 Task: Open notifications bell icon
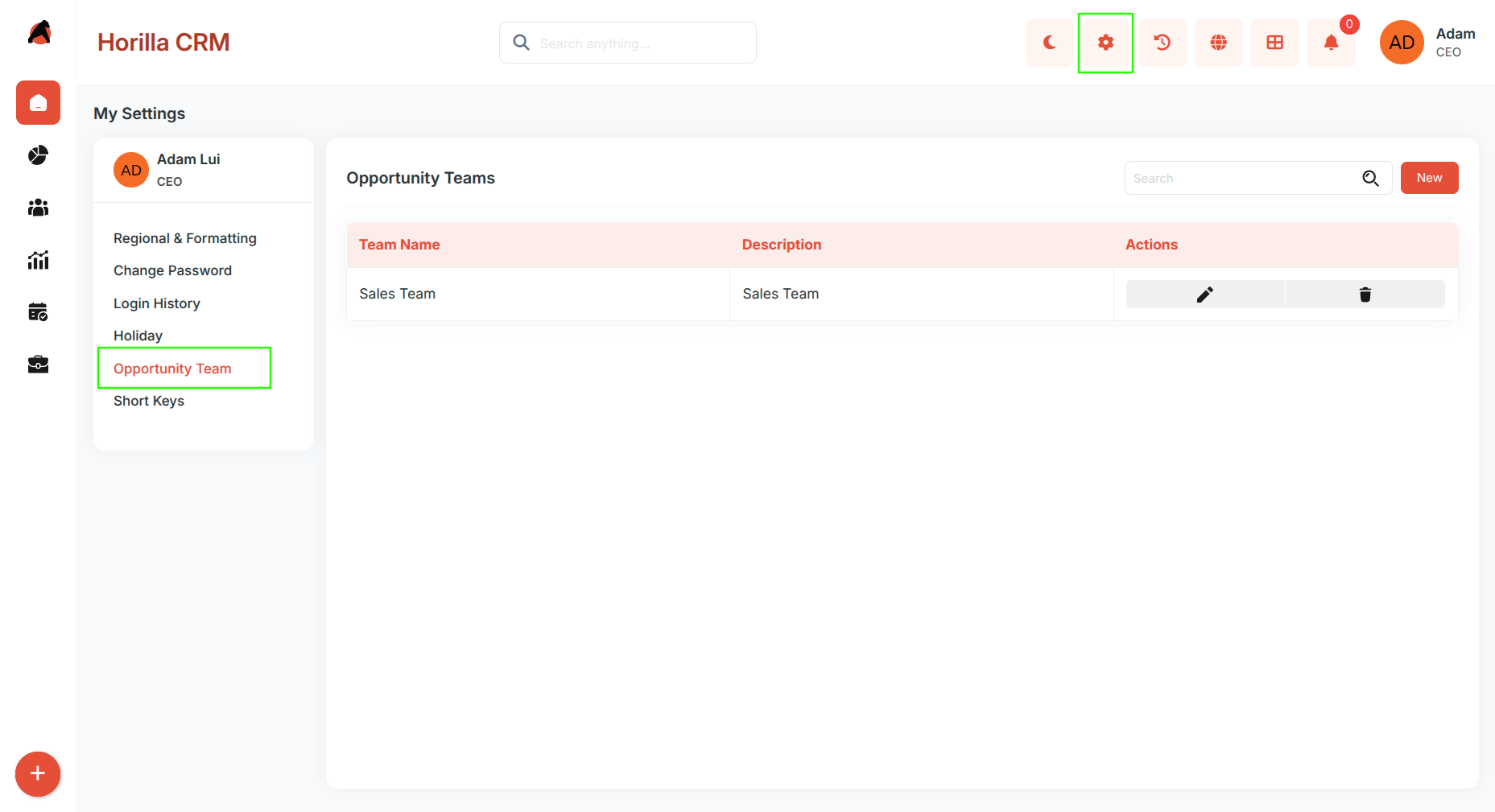(1331, 43)
